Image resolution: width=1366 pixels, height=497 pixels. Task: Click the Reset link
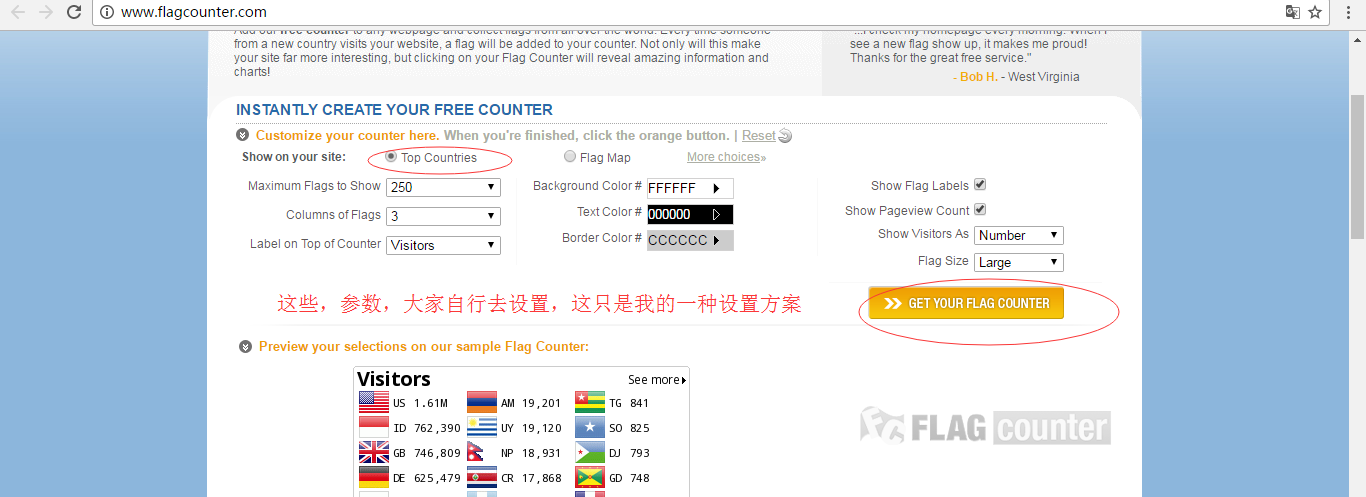(758, 136)
